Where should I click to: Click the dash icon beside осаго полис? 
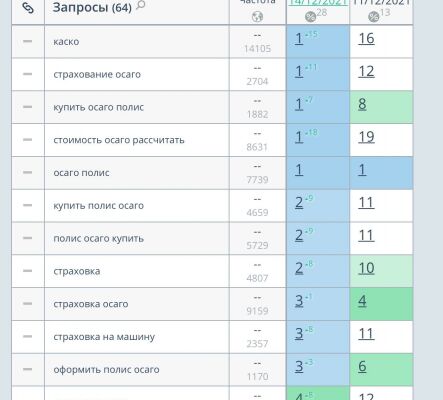tap(28, 172)
